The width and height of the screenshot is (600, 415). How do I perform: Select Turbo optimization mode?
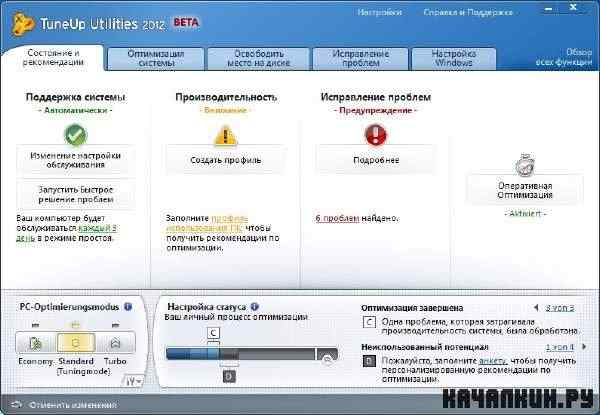pyautogui.click(x=115, y=343)
